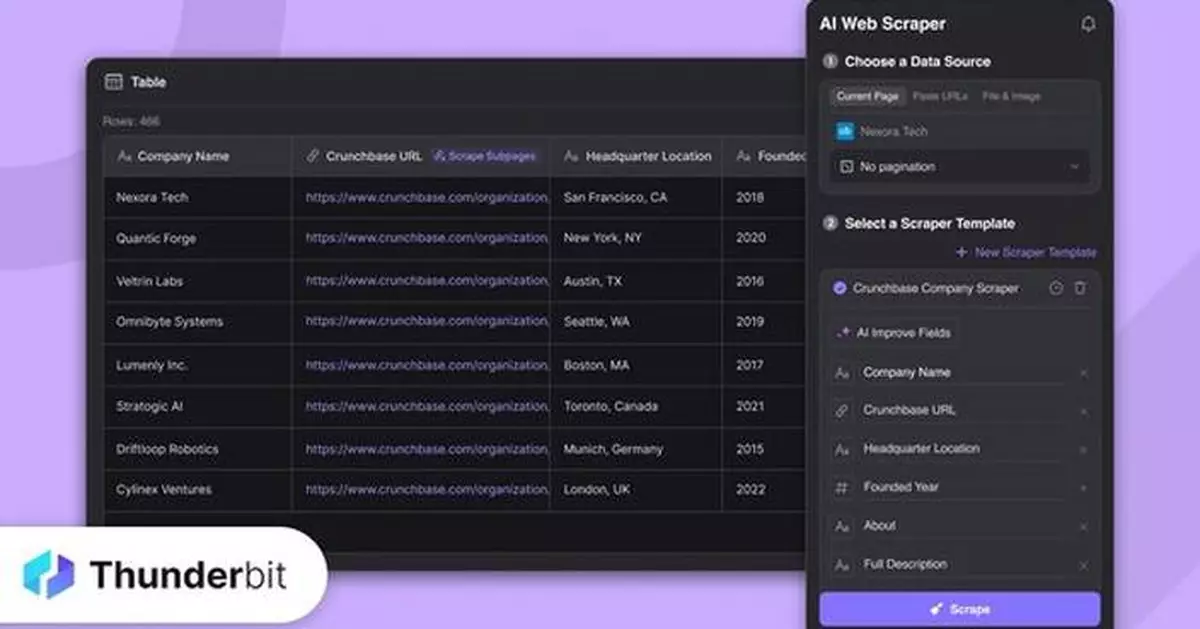This screenshot has width=1200, height=629.
Task: Open Stratogic AI's crunchbase.com link
Action: (424, 407)
